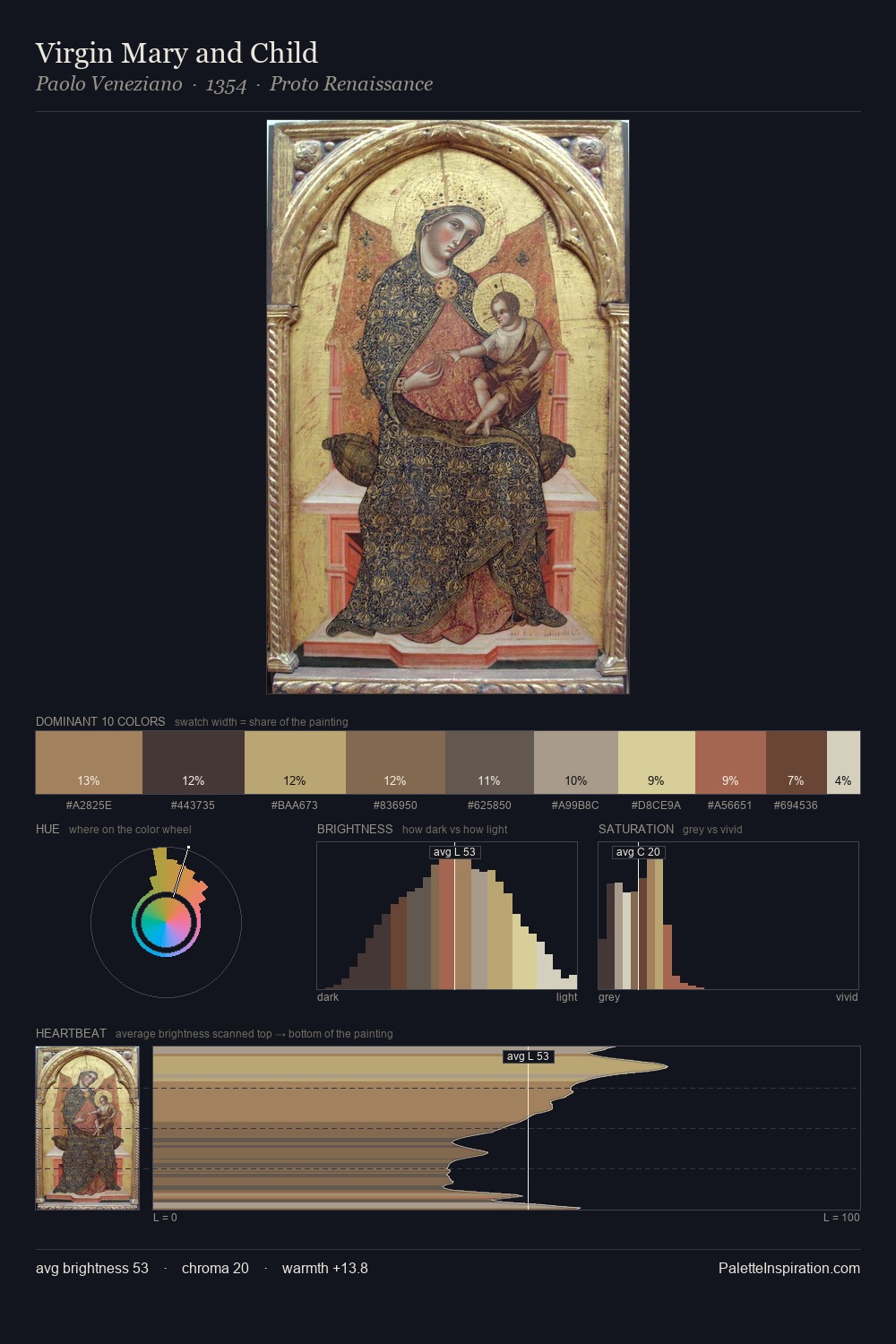Click the avg brightness 53 footer text
This screenshot has width=896, height=1344.
click(92, 1268)
